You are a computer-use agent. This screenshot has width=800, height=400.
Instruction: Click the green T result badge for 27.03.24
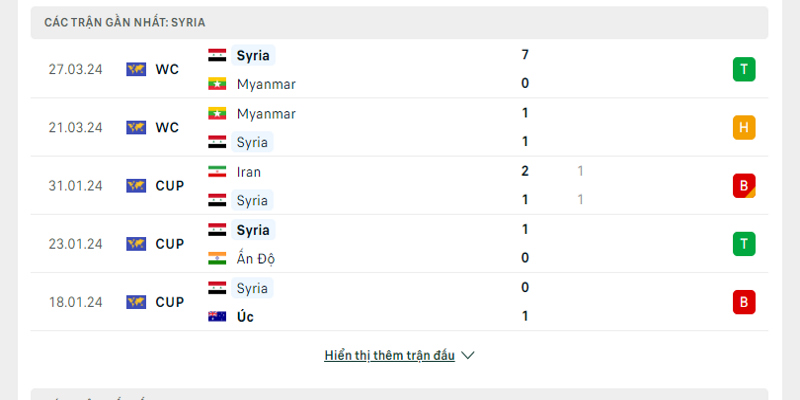pos(743,69)
